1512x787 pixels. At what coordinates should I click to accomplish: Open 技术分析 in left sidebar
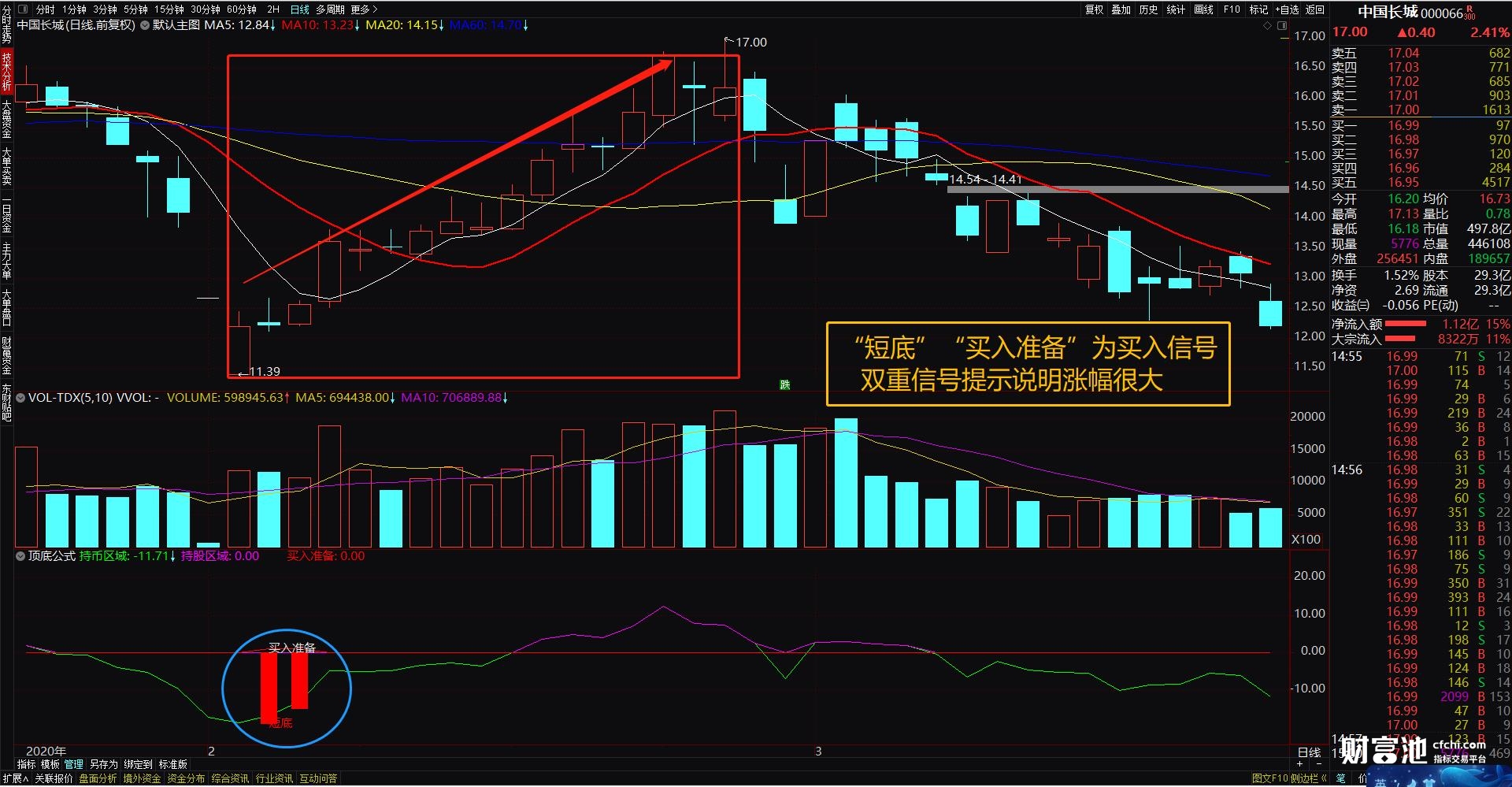click(6, 72)
